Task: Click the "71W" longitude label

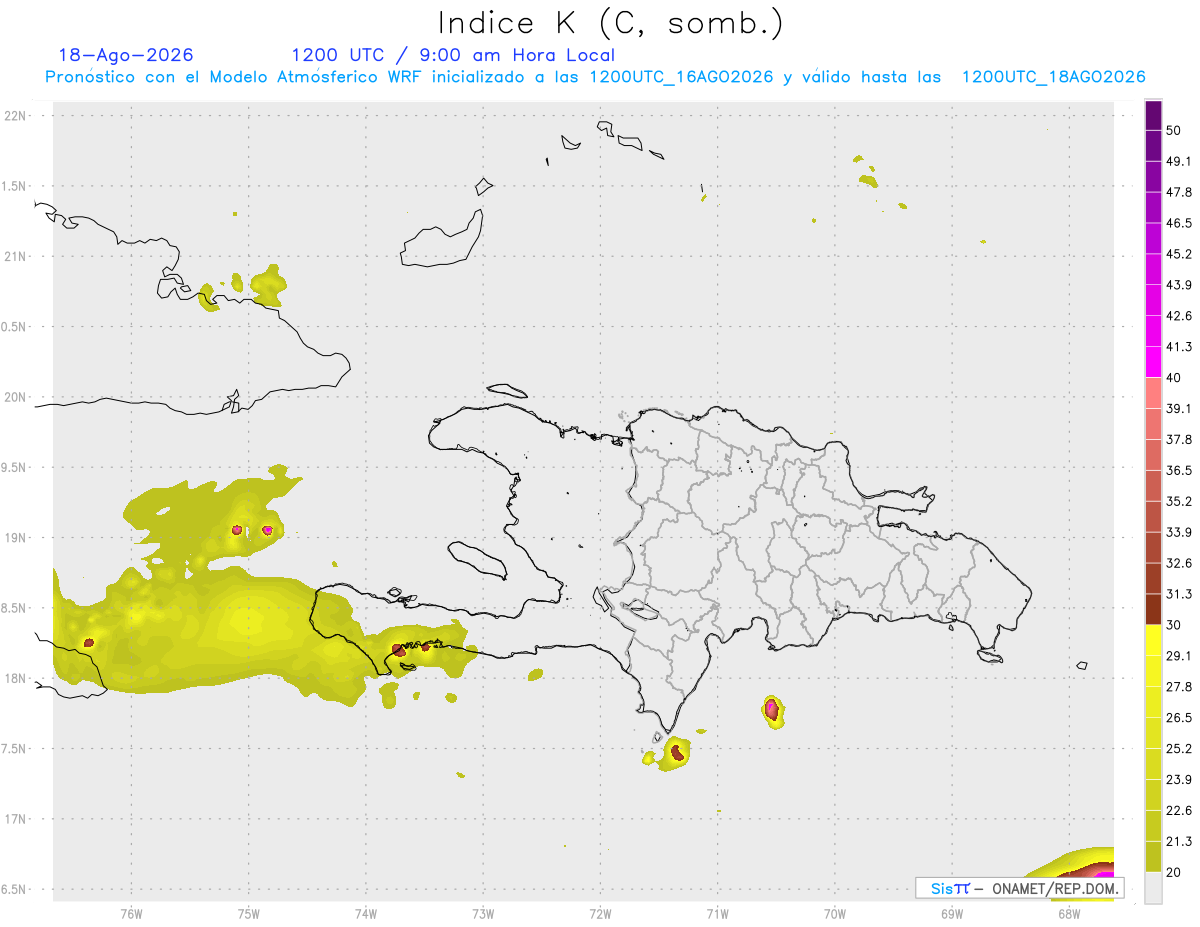Action: coord(717,913)
